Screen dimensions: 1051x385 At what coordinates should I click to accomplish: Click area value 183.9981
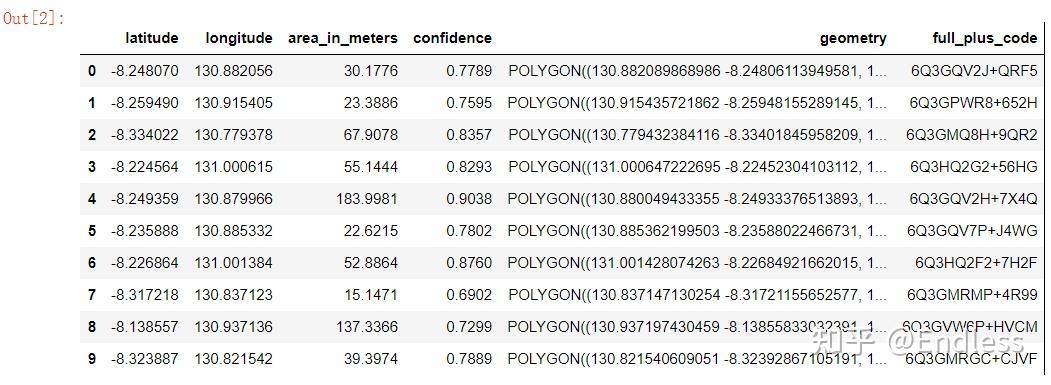click(x=367, y=199)
